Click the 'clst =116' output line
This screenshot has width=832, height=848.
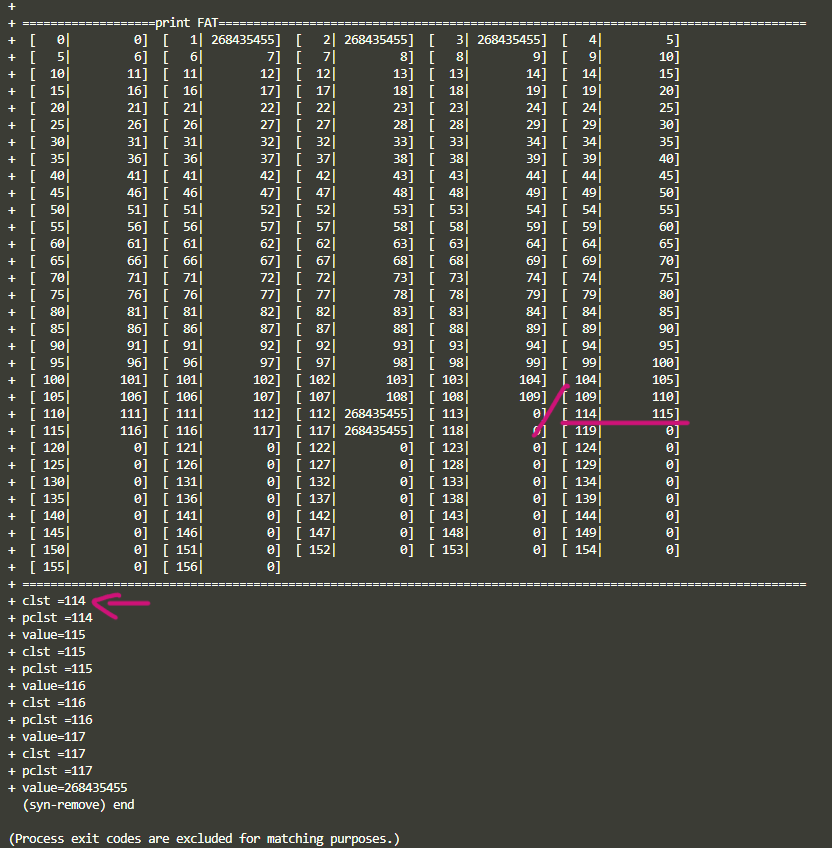click(54, 703)
